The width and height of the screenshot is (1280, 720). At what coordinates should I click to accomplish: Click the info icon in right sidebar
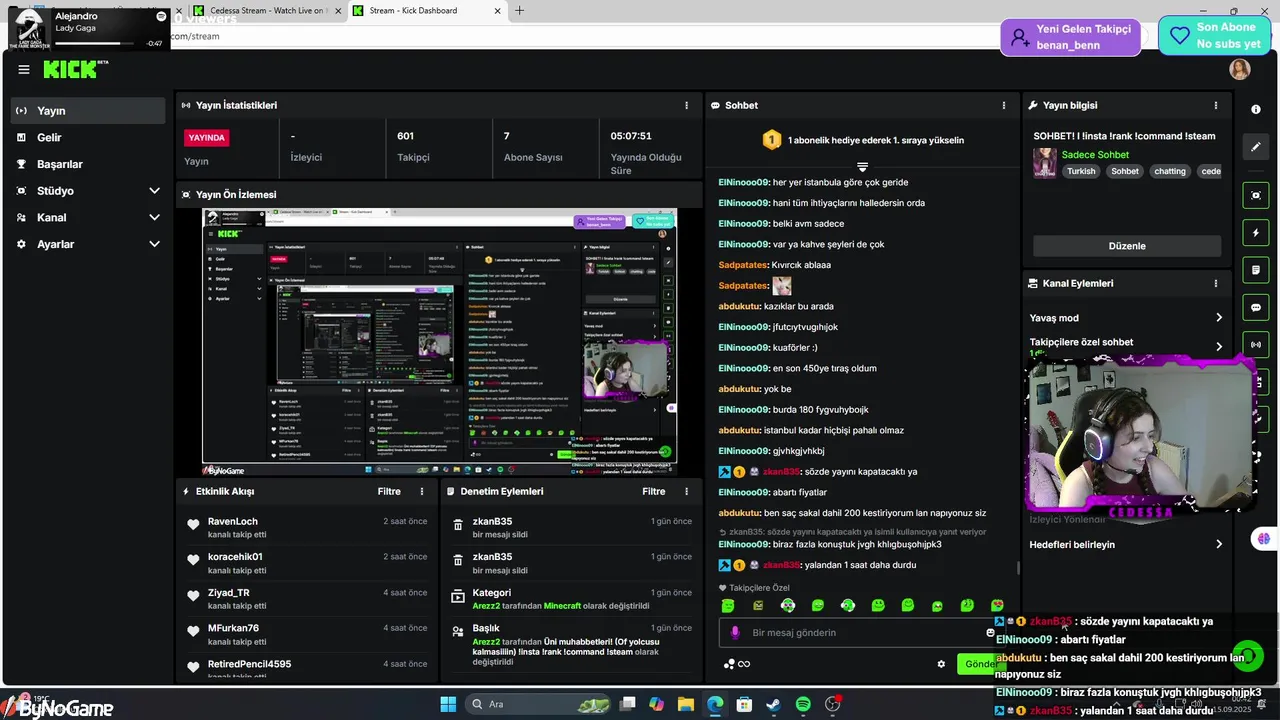[x=1256, y=109]
